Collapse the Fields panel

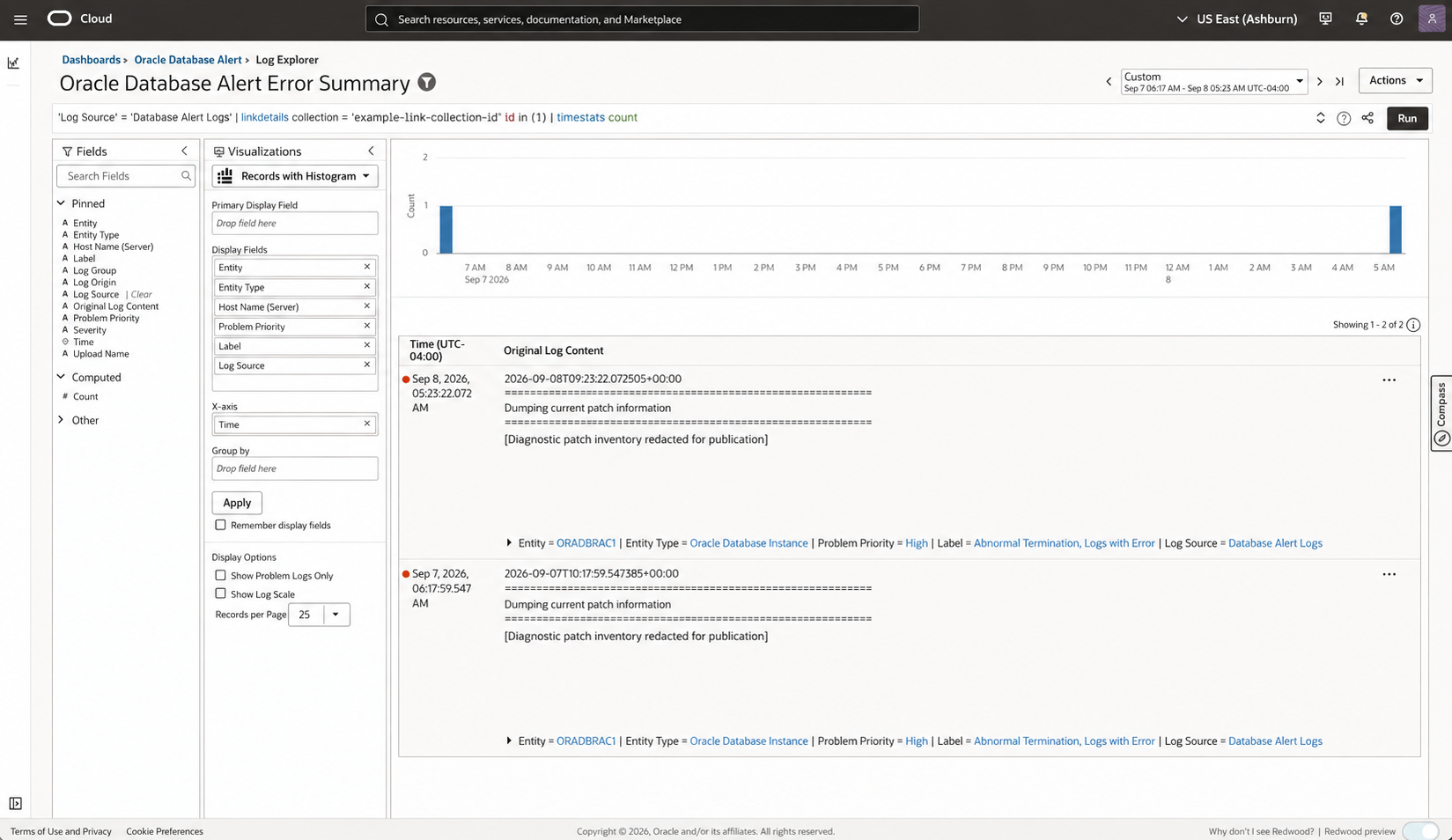[184, 151]
